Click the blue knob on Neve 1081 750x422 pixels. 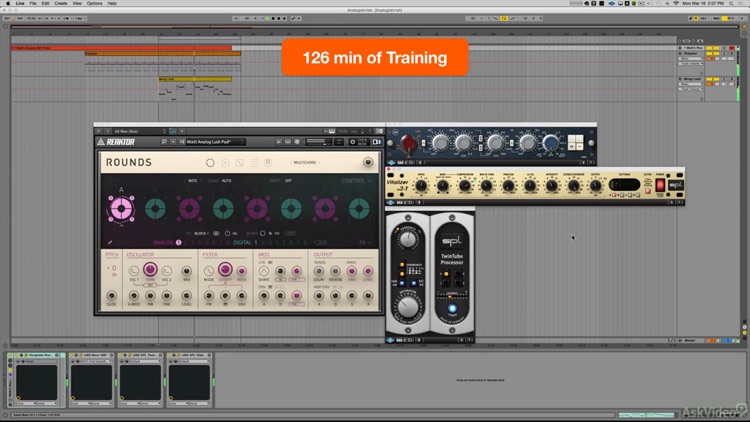point(551,143)
